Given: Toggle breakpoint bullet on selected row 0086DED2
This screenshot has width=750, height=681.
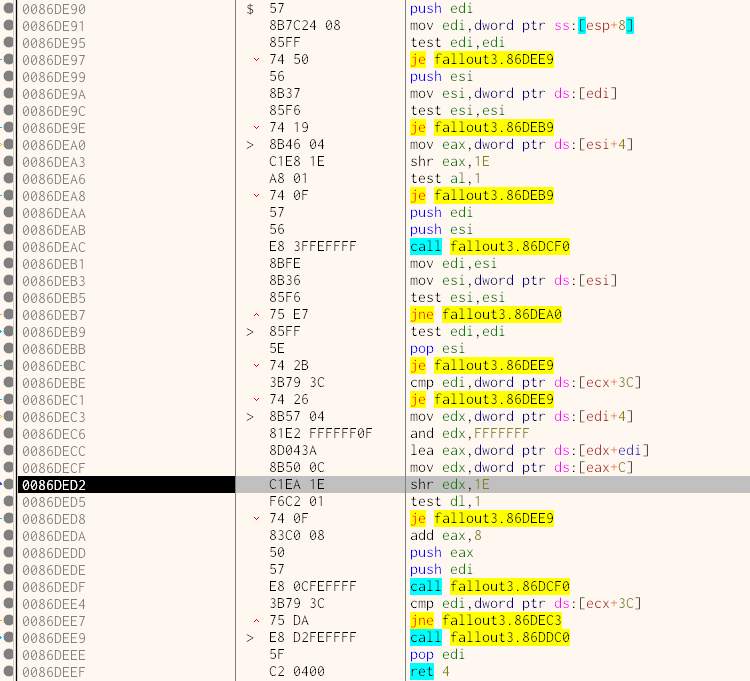Looking at the screenshot, I should coord(8,484).
